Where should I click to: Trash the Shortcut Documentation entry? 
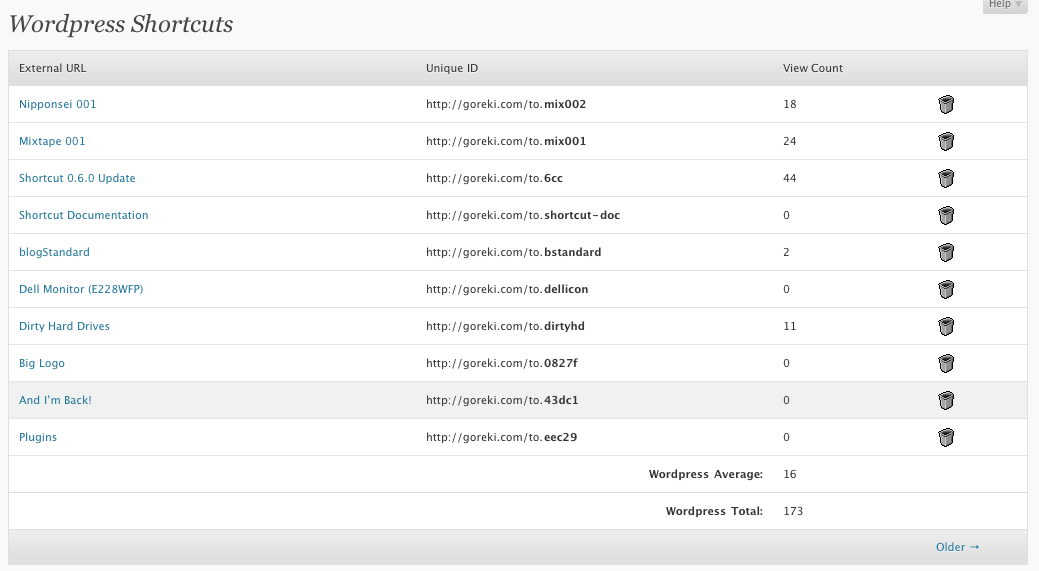[946, 216]
